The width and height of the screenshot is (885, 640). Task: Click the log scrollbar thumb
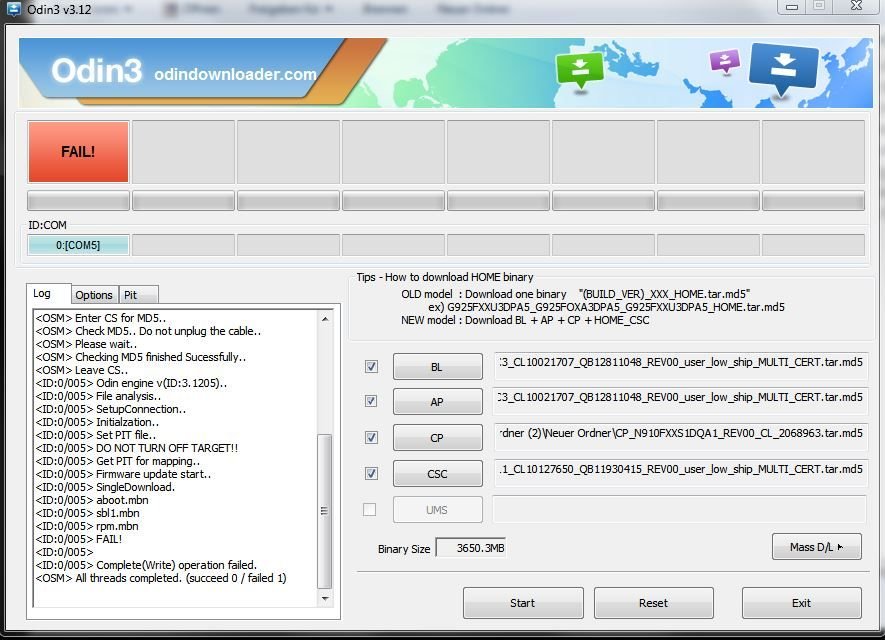click(325, 511)
